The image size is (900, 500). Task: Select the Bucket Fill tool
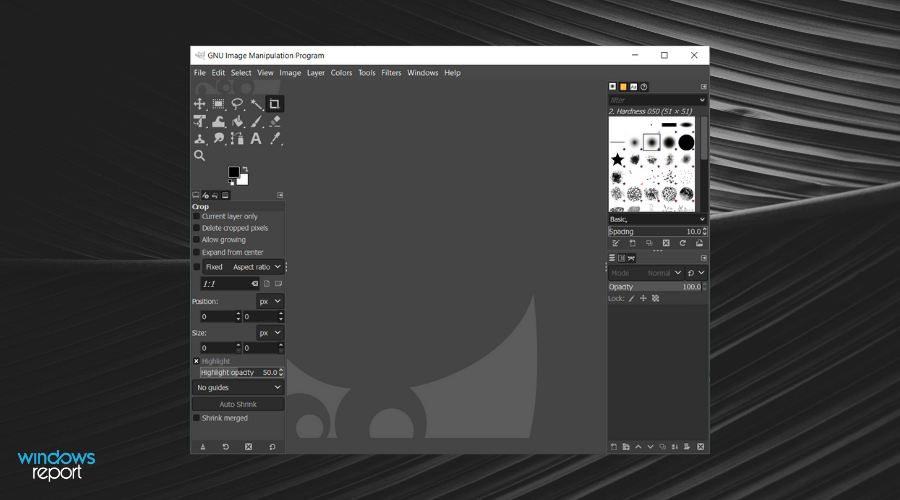coord(237,121)
